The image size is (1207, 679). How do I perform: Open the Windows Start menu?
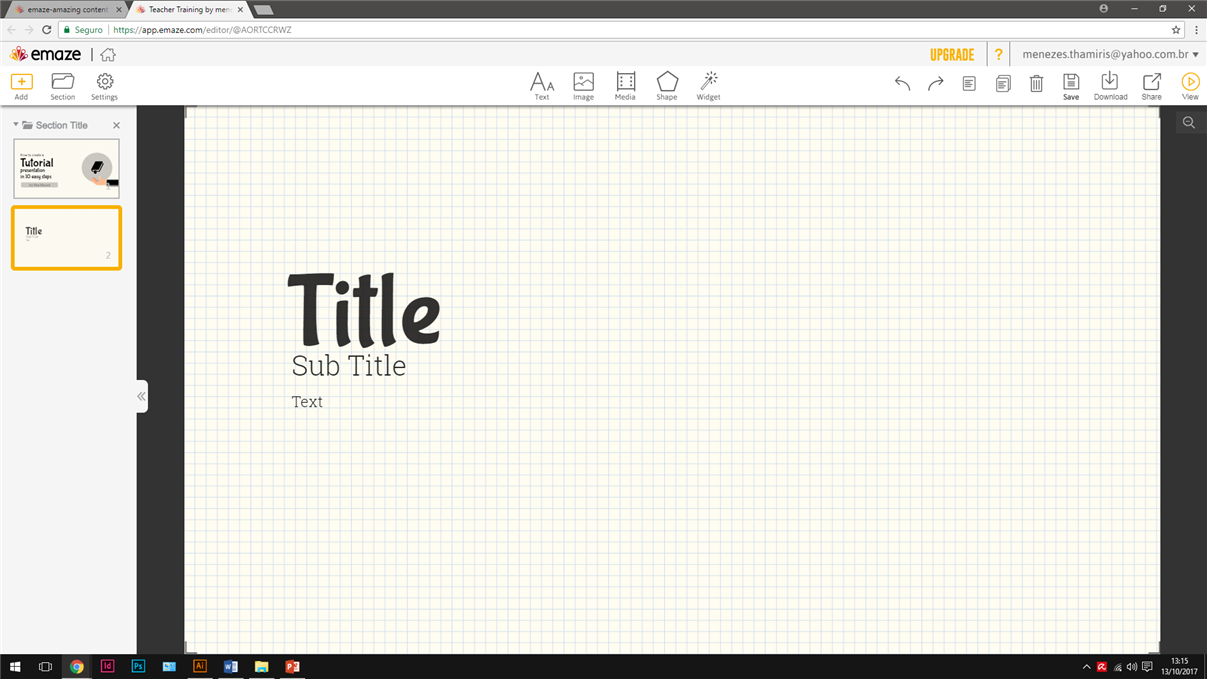[x=15, y=667]
